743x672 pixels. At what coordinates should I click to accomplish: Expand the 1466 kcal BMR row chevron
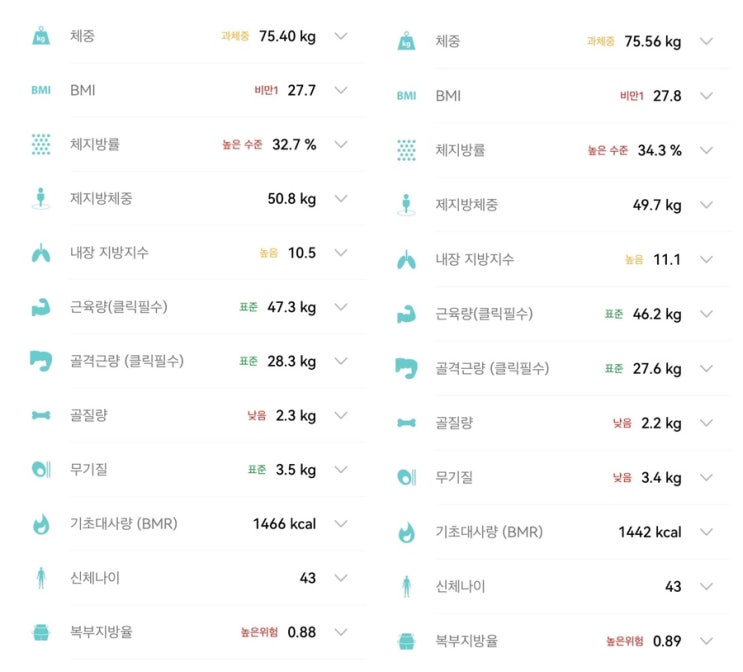point(341,523)
